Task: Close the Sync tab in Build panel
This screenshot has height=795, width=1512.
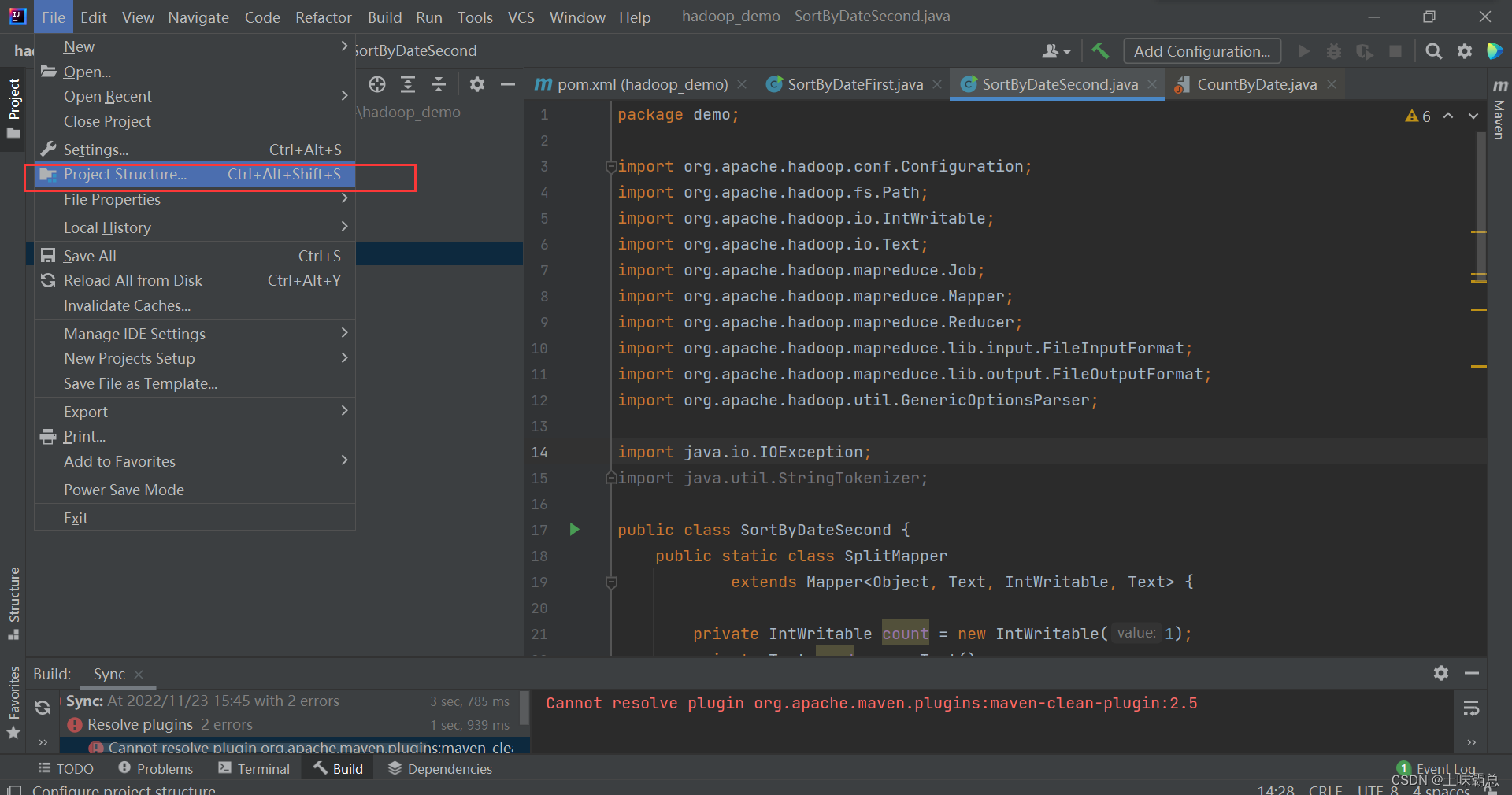Action: [x=139, y=675]
